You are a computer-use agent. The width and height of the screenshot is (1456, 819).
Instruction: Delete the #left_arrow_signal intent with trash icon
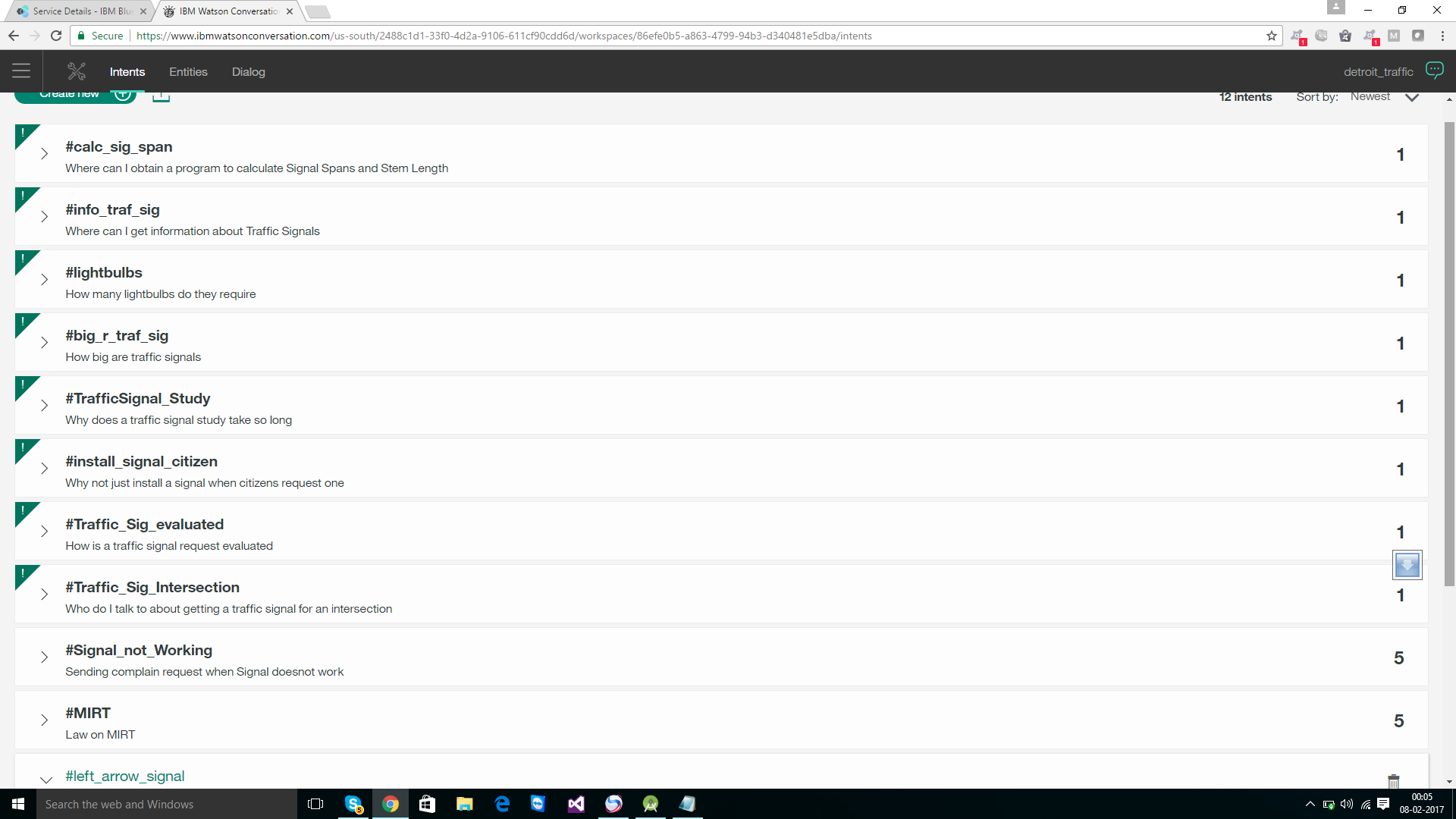(x=1393, y=780)
